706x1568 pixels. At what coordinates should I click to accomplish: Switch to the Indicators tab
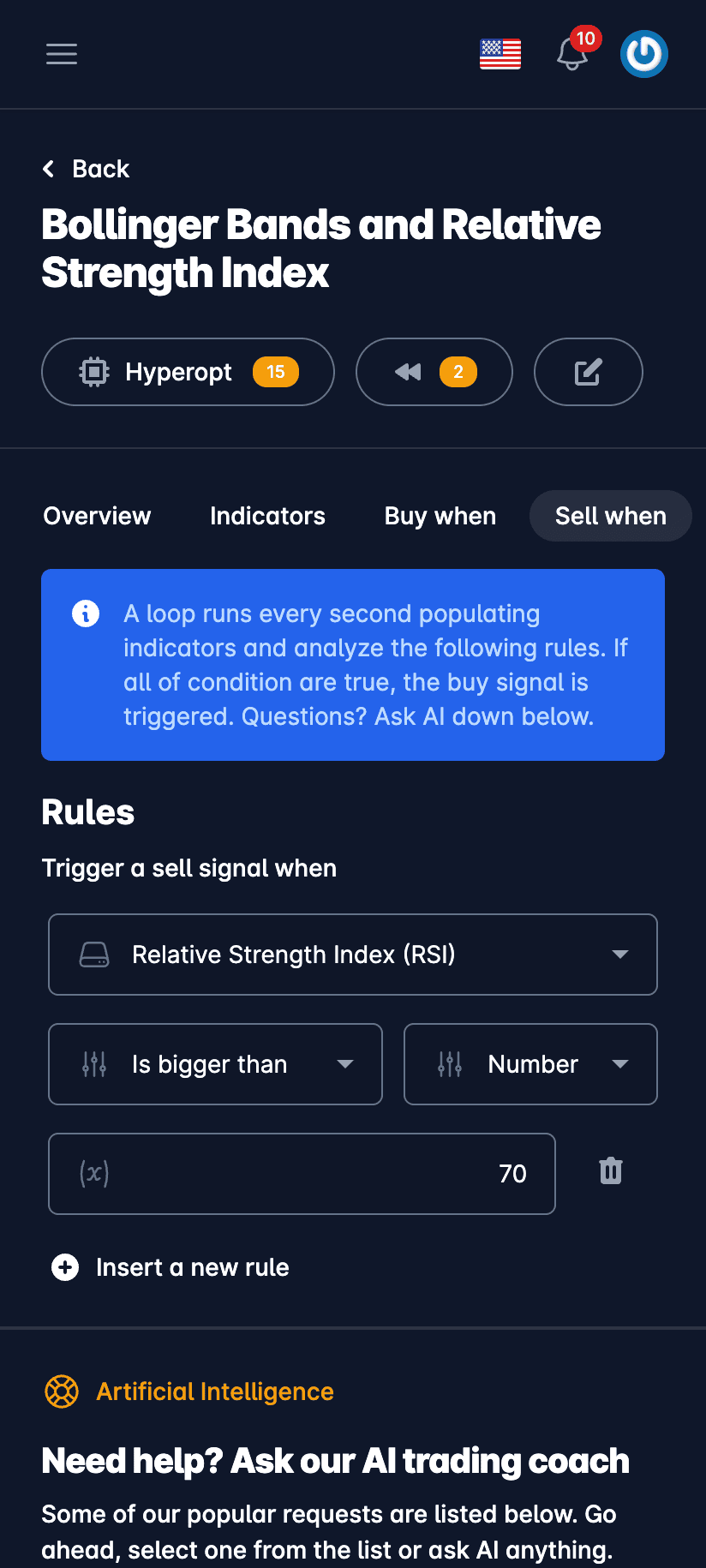tap(267, 516)
